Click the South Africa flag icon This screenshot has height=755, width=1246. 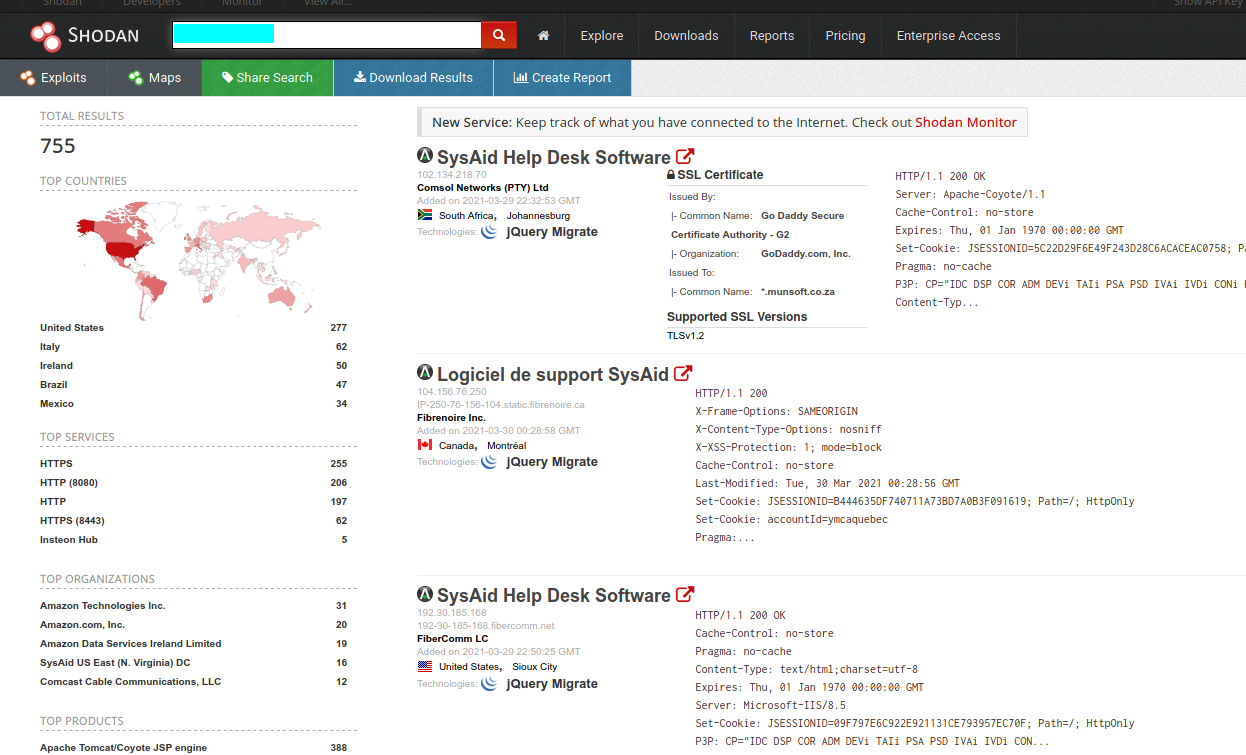pos(424,215)
